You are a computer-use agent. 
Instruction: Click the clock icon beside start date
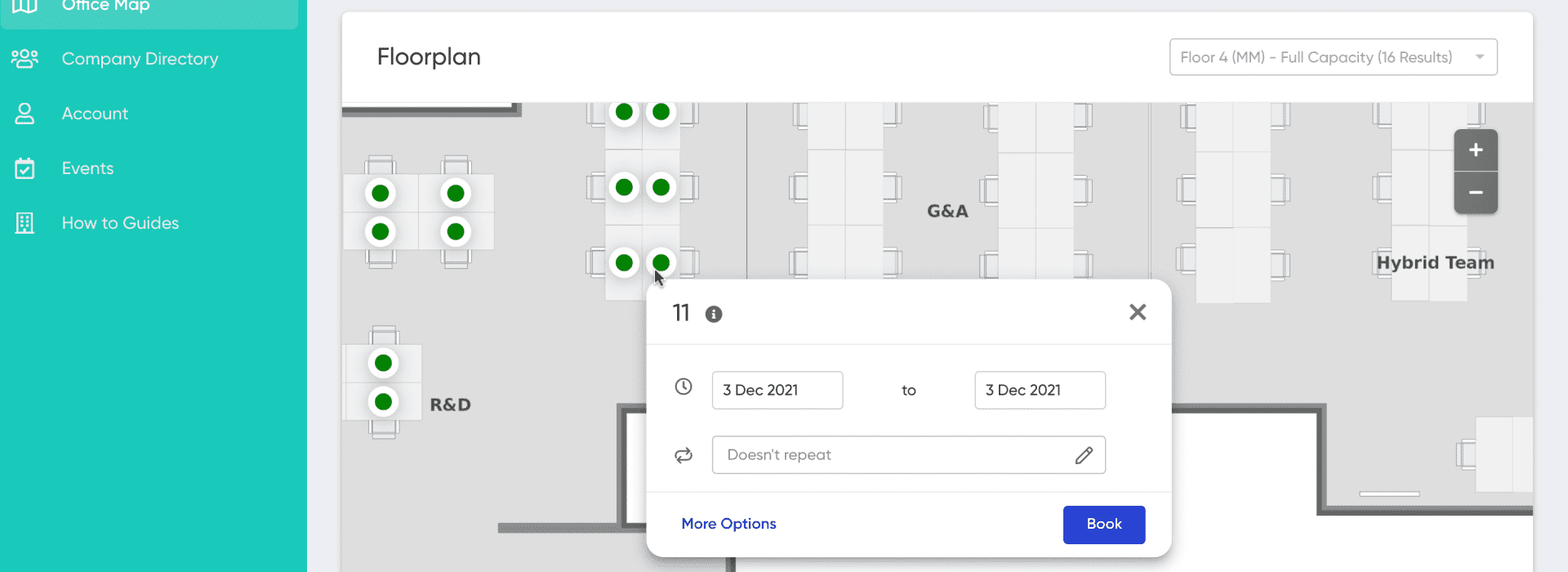point(684,387)
